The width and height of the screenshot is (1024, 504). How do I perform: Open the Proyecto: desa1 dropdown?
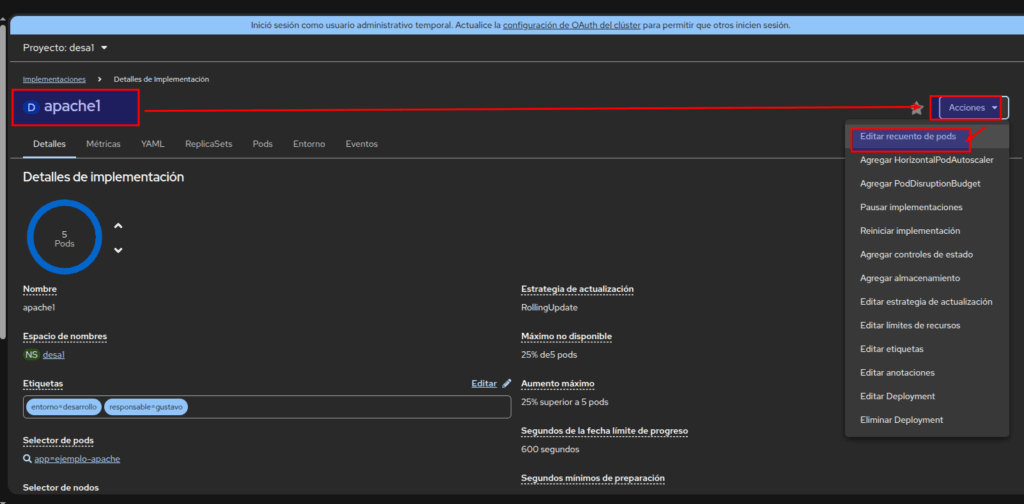[x=65, y=47]
